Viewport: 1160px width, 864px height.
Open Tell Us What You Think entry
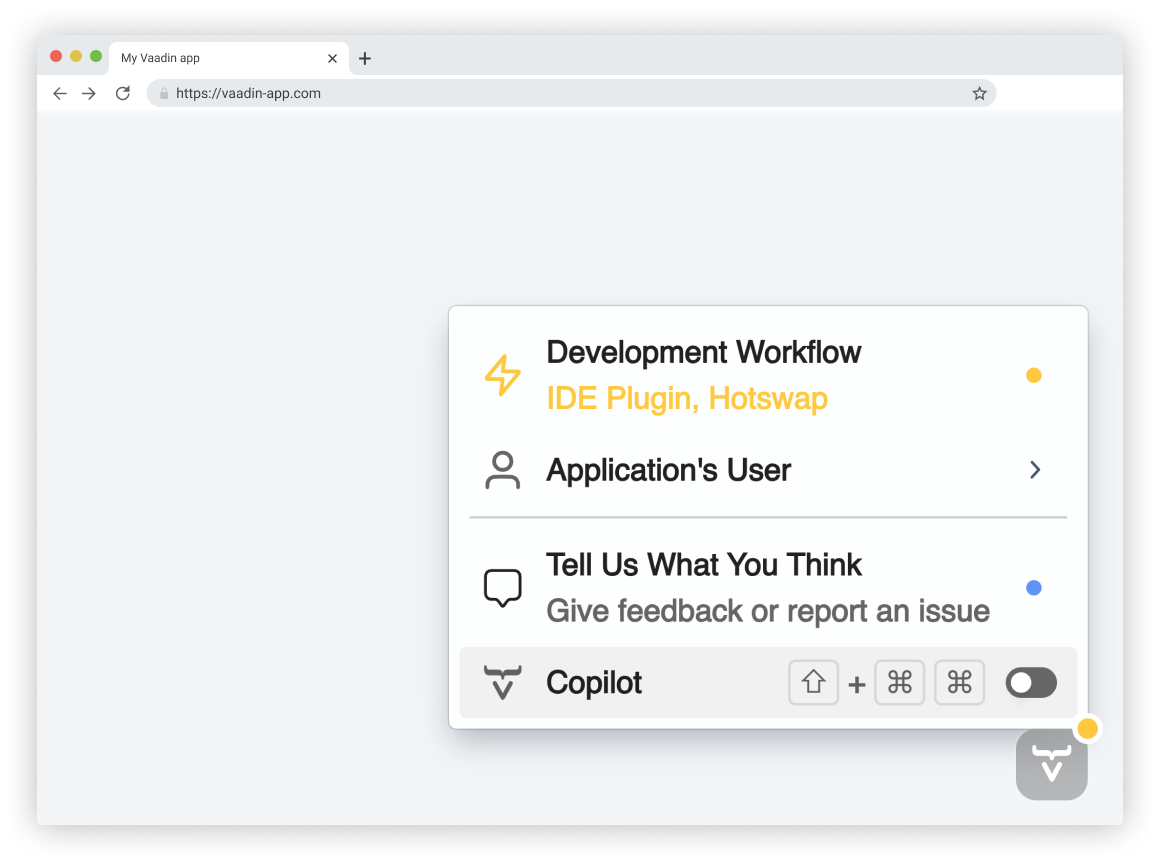pos(768,588)
